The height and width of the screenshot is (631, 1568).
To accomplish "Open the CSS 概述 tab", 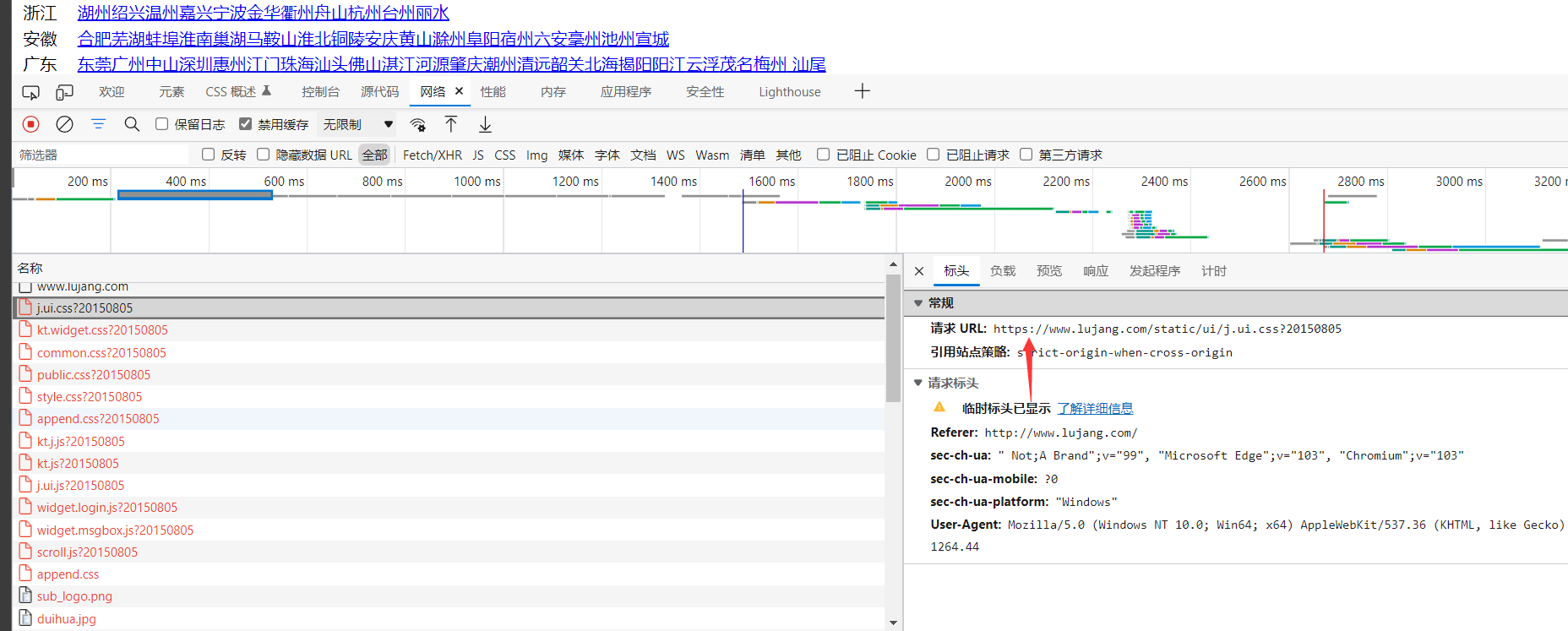I will click(231, 91).
